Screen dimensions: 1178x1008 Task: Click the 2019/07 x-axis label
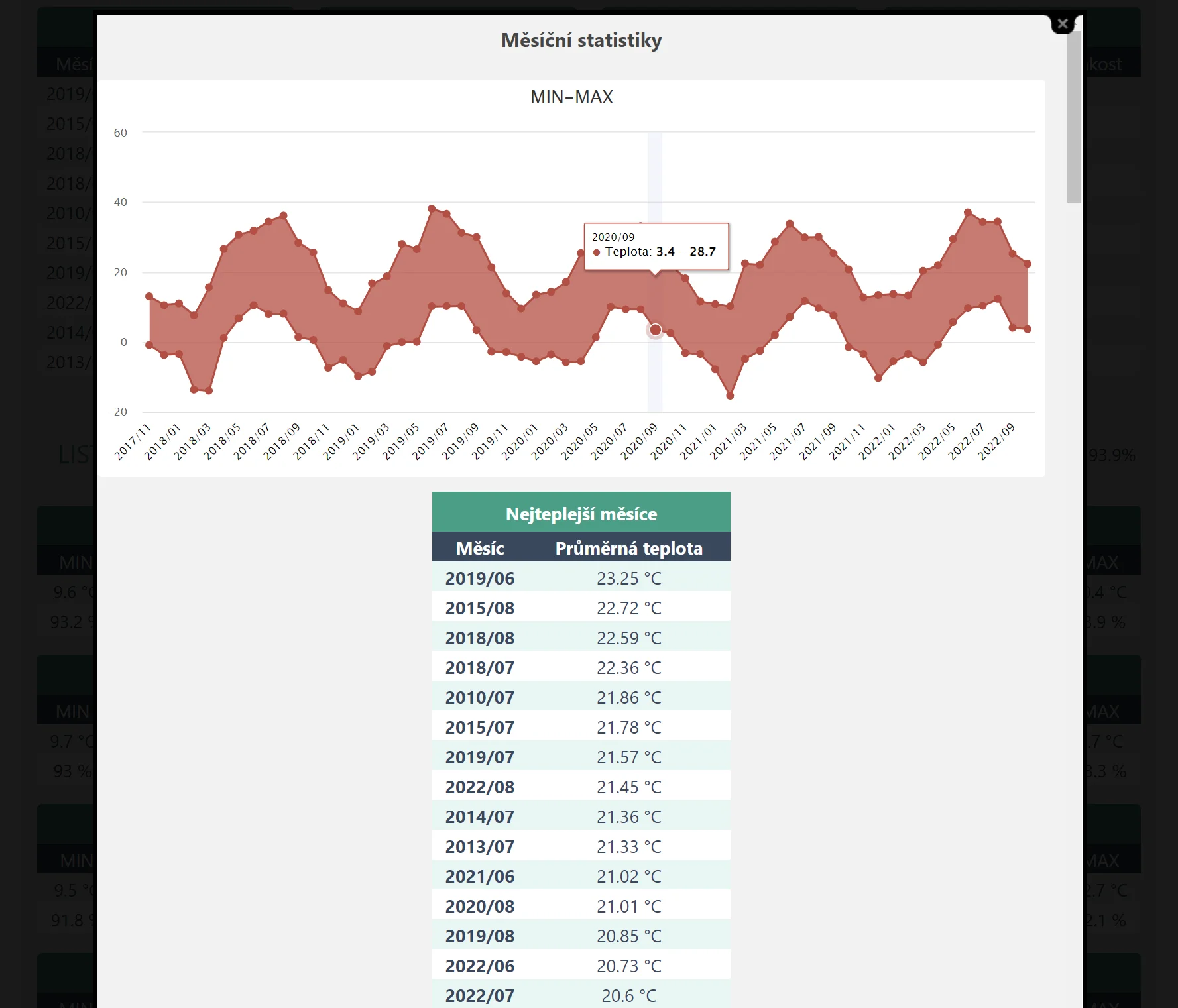tap(431, 441)
